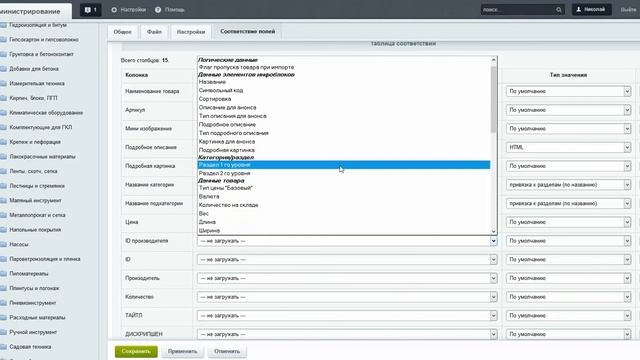Select Символьный код option in list
640x360 pixels.
344,90
